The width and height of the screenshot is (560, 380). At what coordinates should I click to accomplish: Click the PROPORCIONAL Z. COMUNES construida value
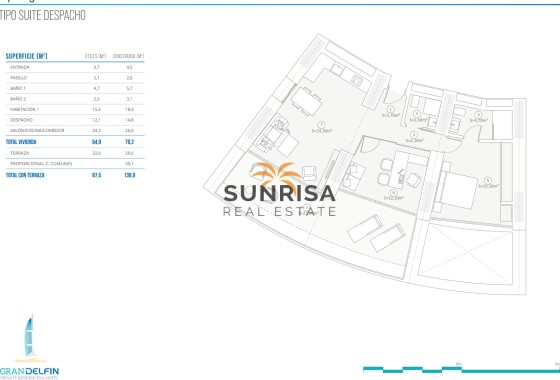(129, 164)
